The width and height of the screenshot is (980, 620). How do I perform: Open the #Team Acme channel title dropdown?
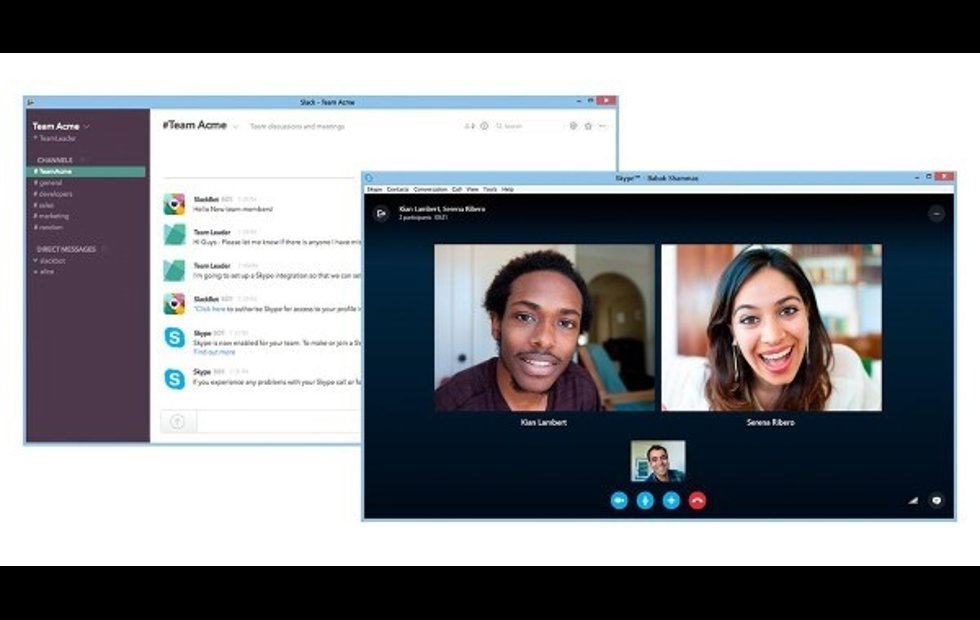235,126
